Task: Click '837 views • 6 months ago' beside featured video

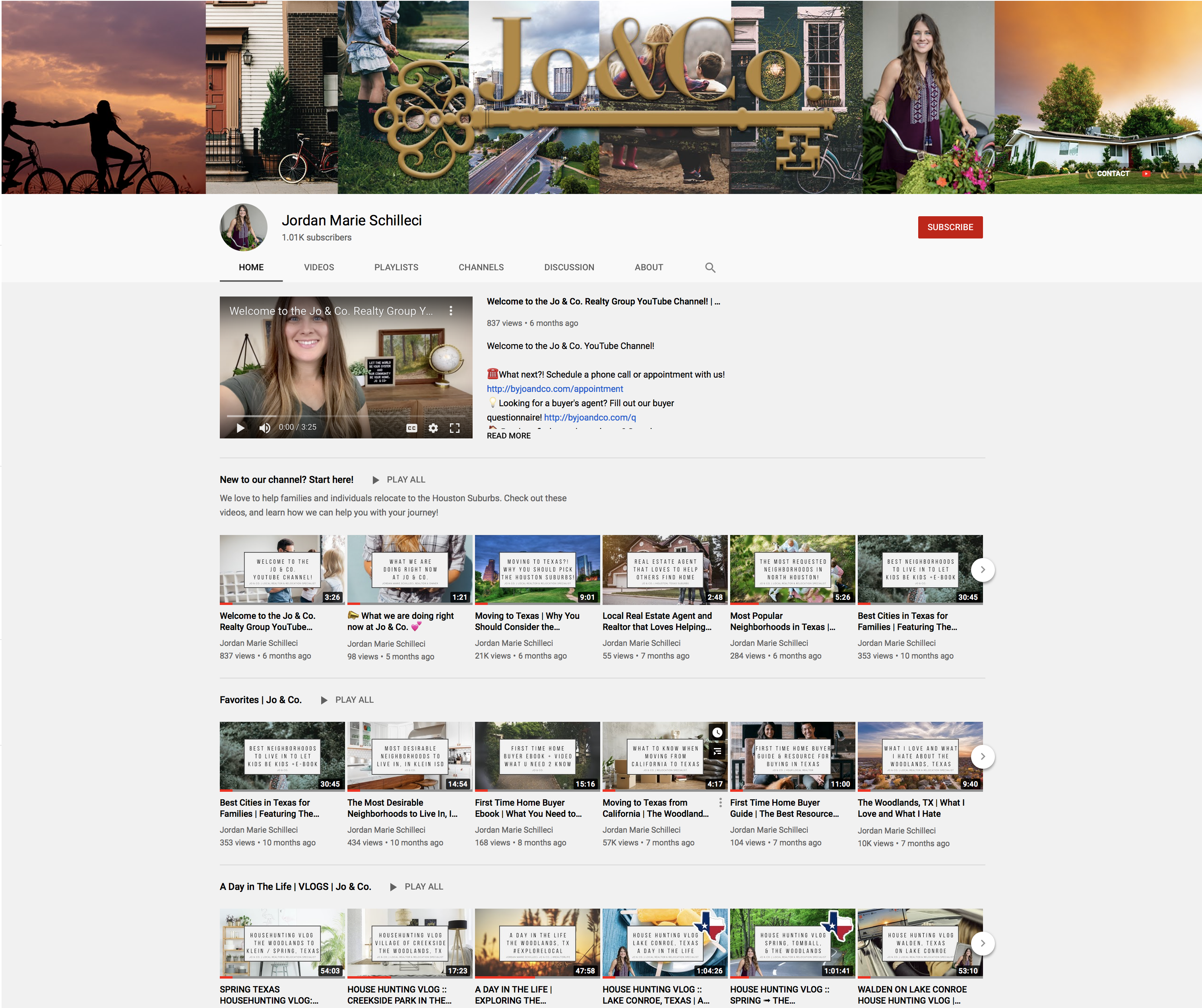Action: [532, 324]
